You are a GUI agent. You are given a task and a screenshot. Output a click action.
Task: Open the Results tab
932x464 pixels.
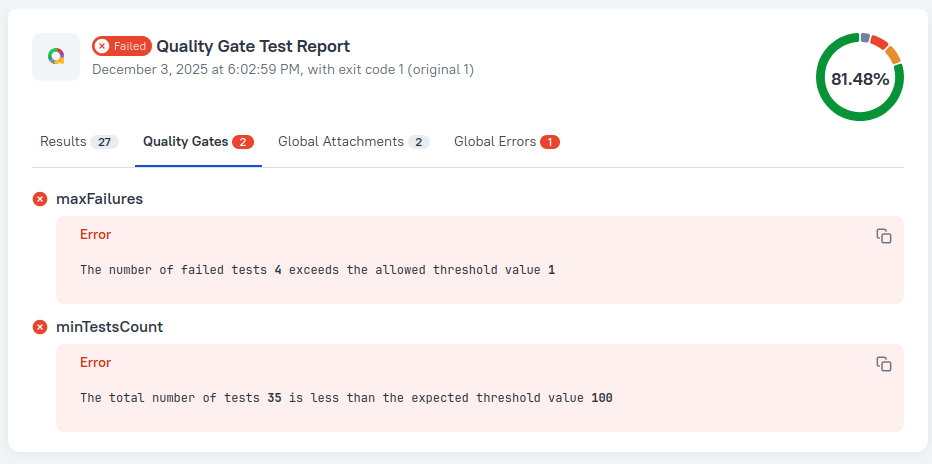[x=78, y=142]
